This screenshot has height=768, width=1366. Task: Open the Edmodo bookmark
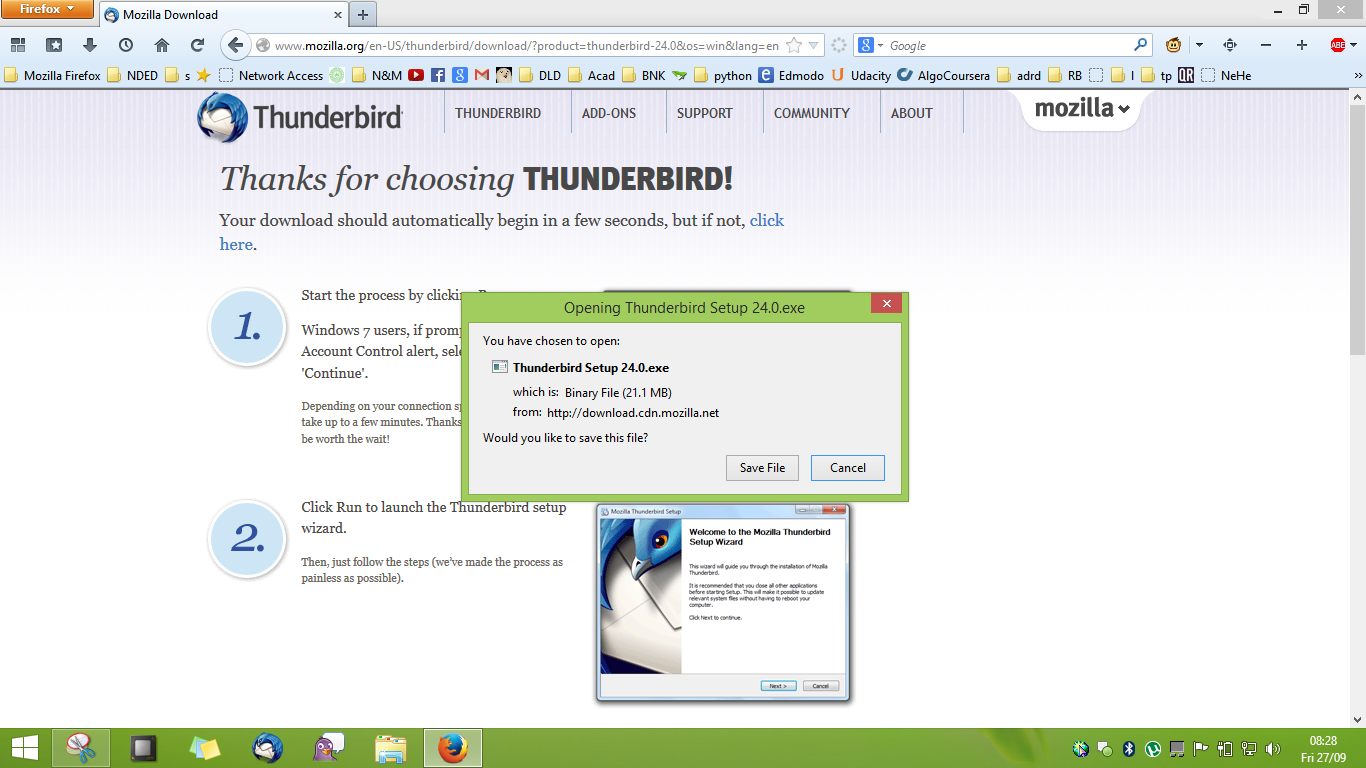(791, 75)
